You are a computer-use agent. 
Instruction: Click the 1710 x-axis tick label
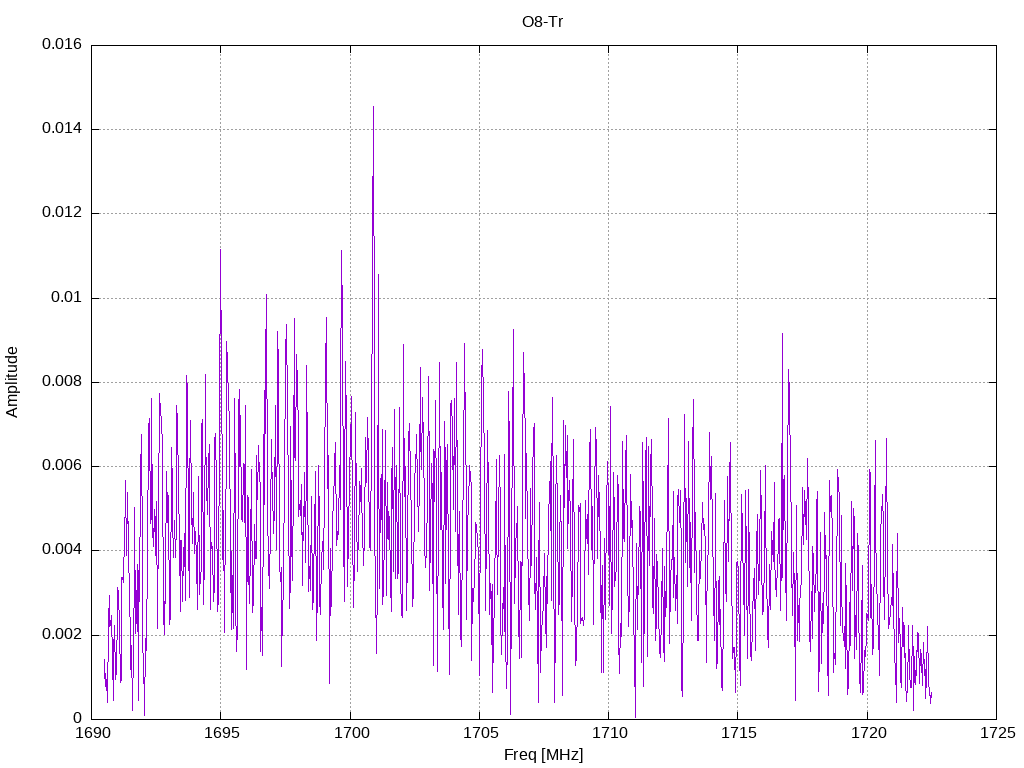(610, 733)
